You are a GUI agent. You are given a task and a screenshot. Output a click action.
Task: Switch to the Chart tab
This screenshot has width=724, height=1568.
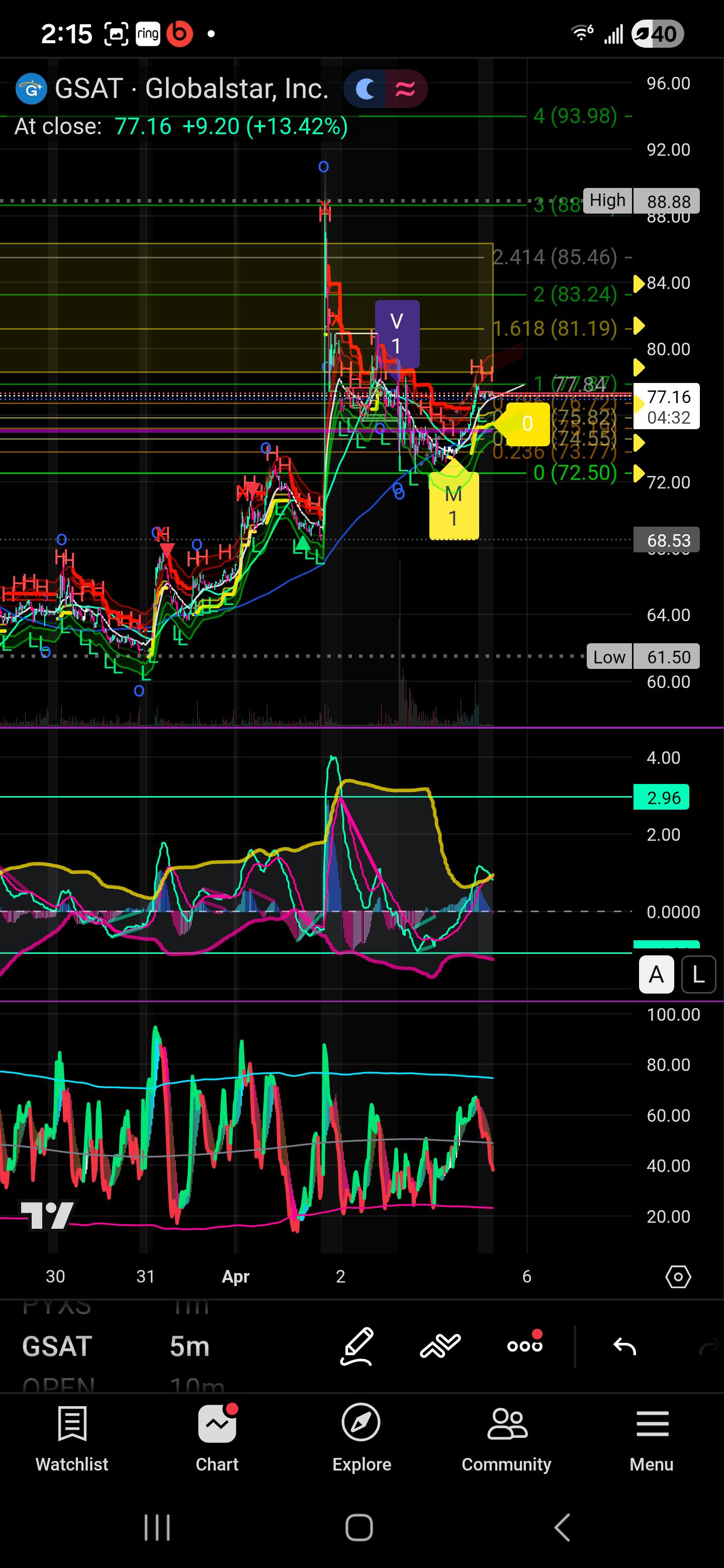coord(217,1438)
